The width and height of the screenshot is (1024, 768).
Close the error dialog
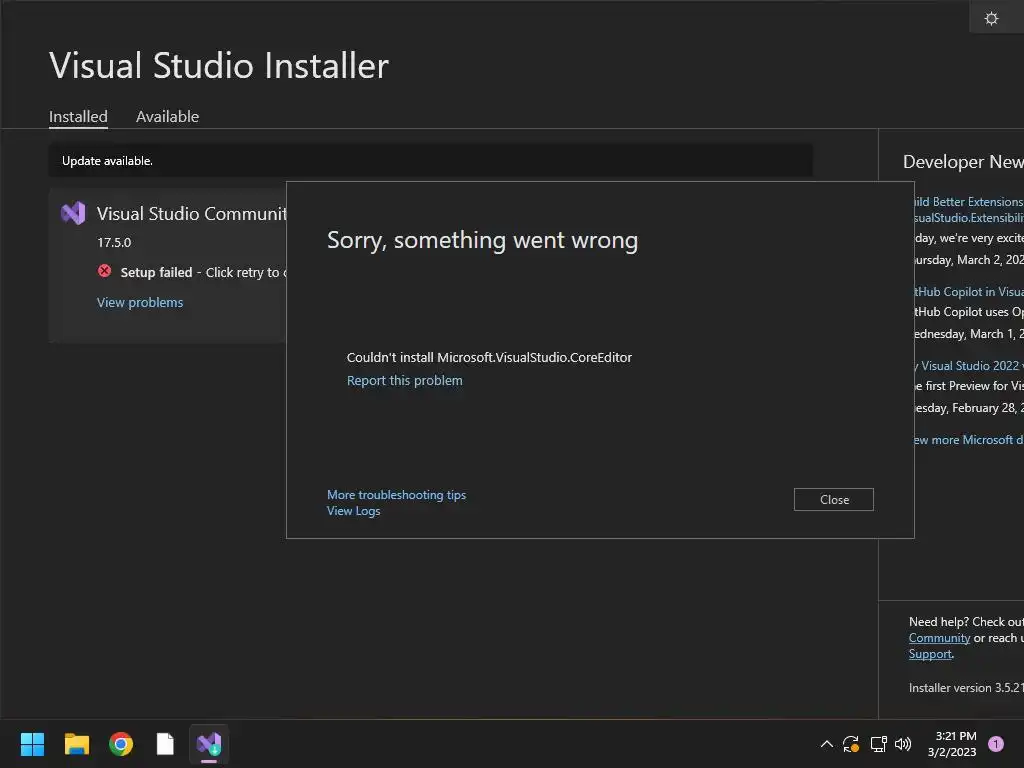pyautogui.click(x=834, y=500)
